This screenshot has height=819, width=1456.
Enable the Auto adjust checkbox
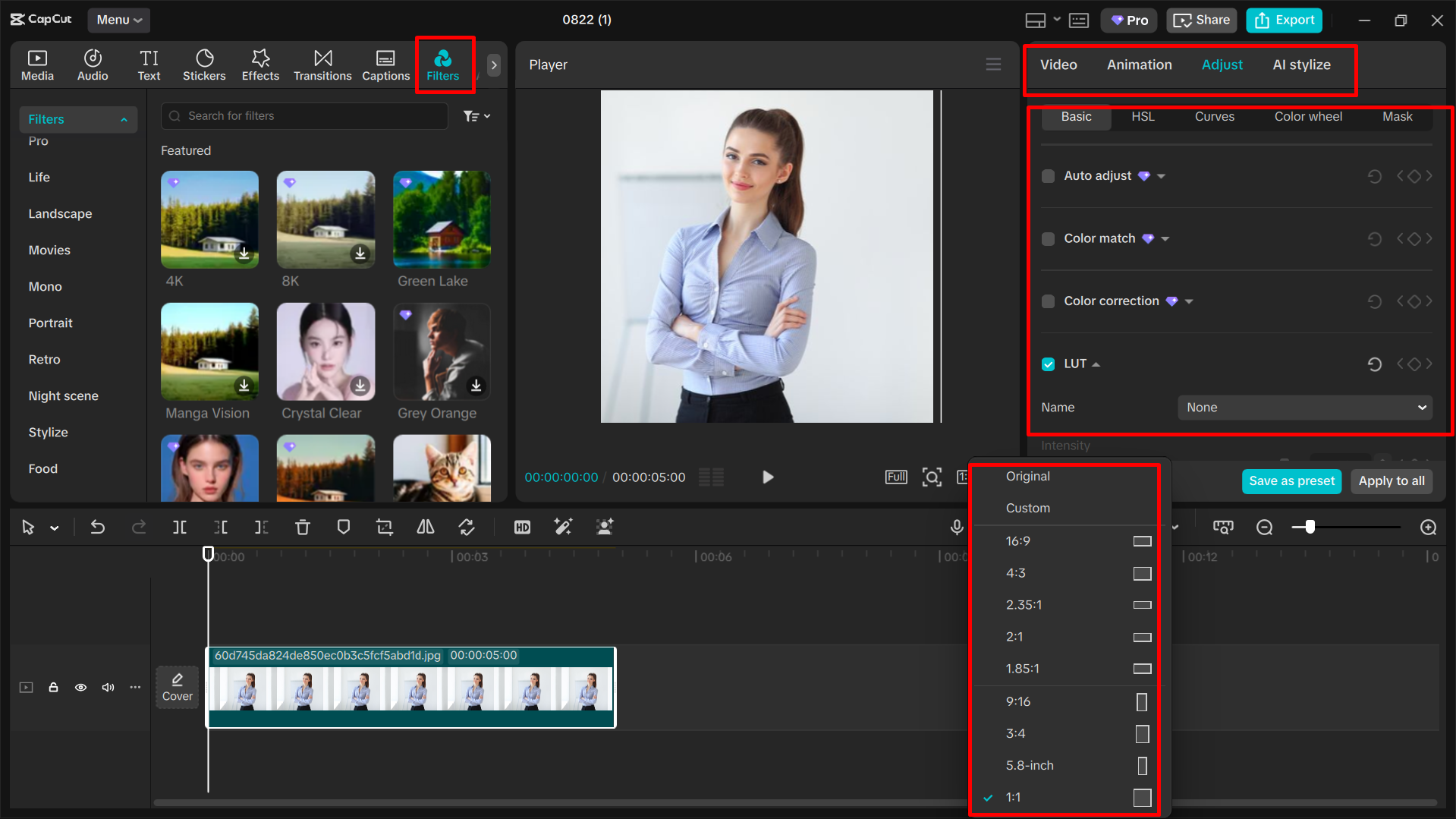point(1048,175)
